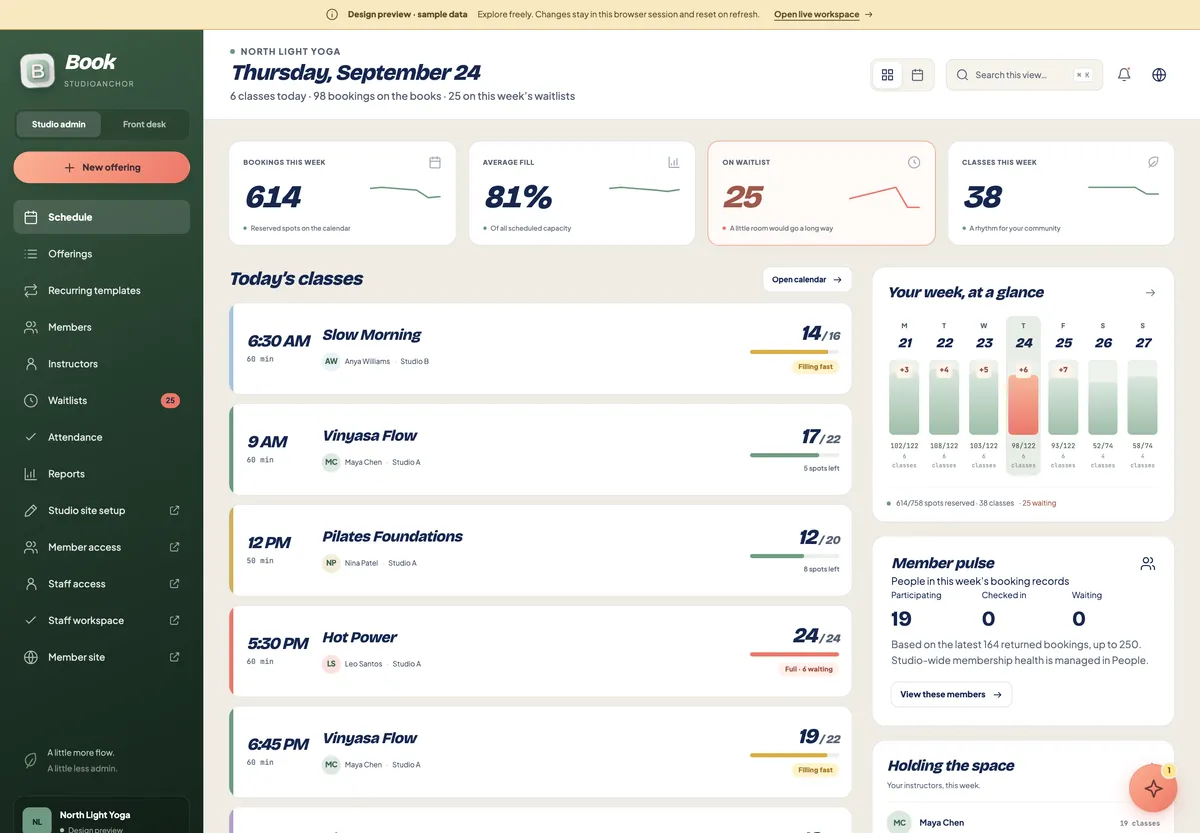The image size is (1200, 833).
Task: Click clock icon on On waitlist card
Action: coord(914,162)
